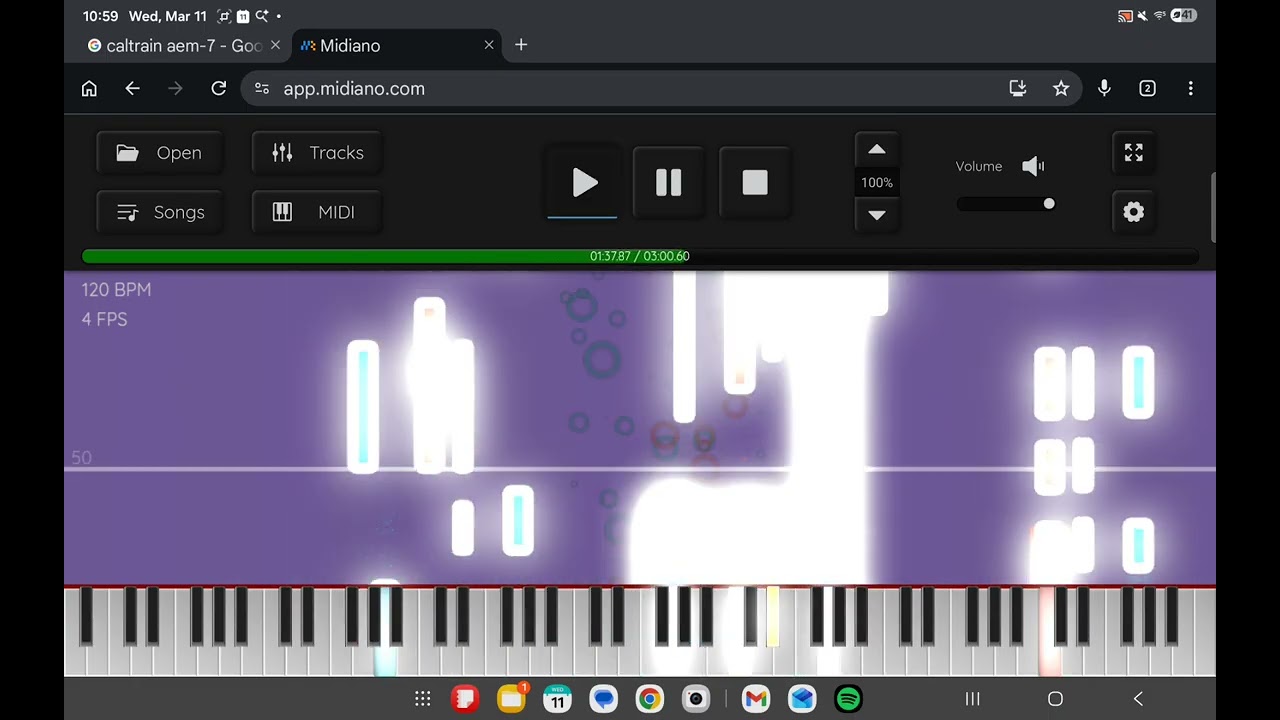Bookmark this page with the star
This screenshot has height=720, width=1280.
pos(1061,89)
